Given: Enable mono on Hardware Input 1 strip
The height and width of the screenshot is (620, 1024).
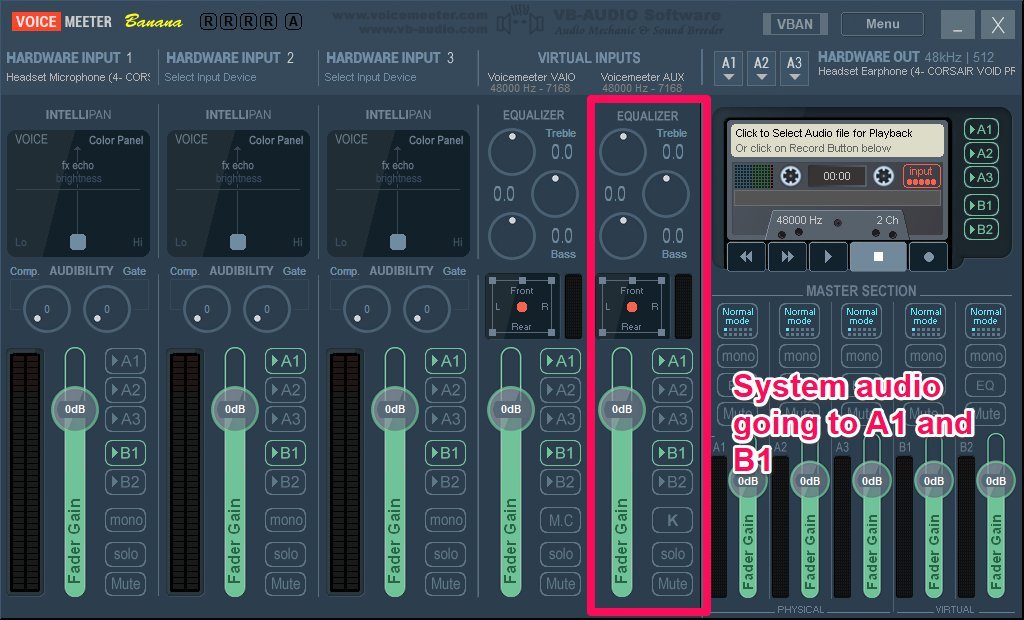Looking at the screenshot, I should (x=125, y=520).
